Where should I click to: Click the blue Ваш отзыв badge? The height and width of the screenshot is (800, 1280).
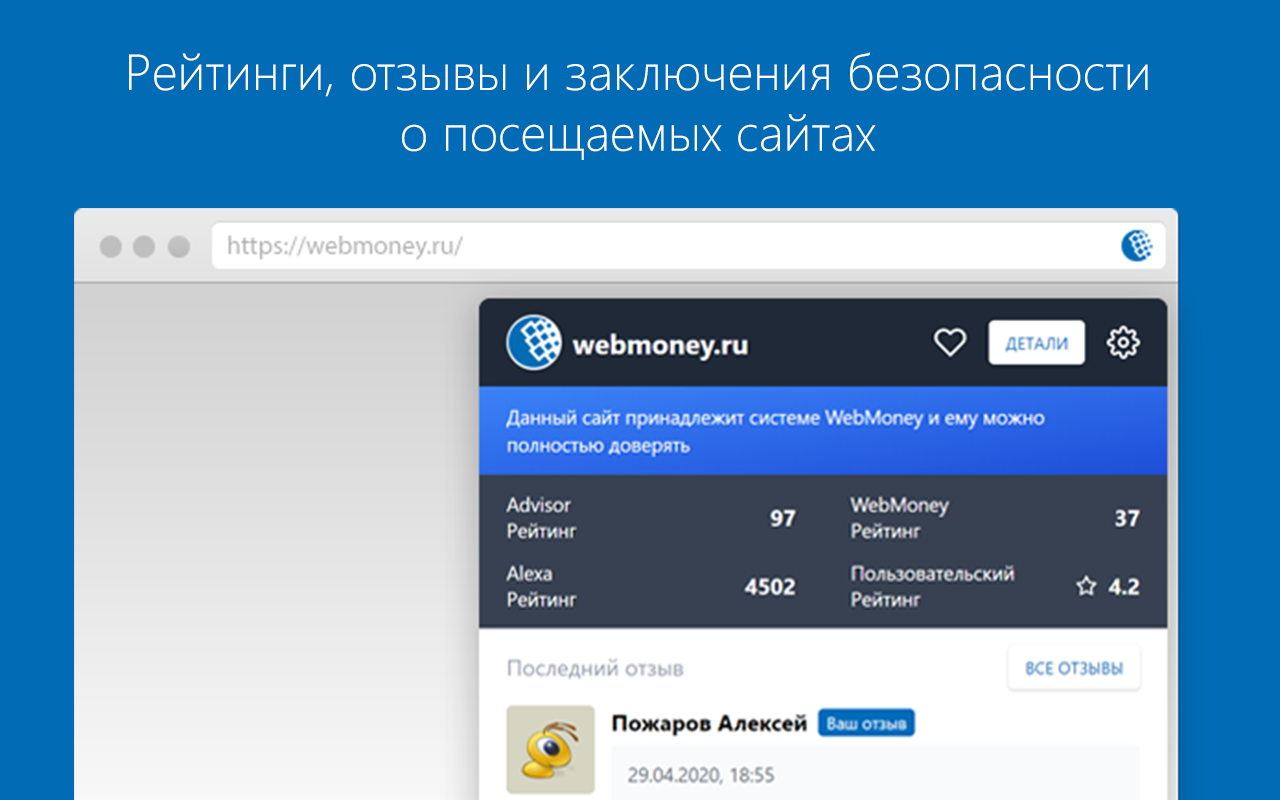click(x=866, y=722)
